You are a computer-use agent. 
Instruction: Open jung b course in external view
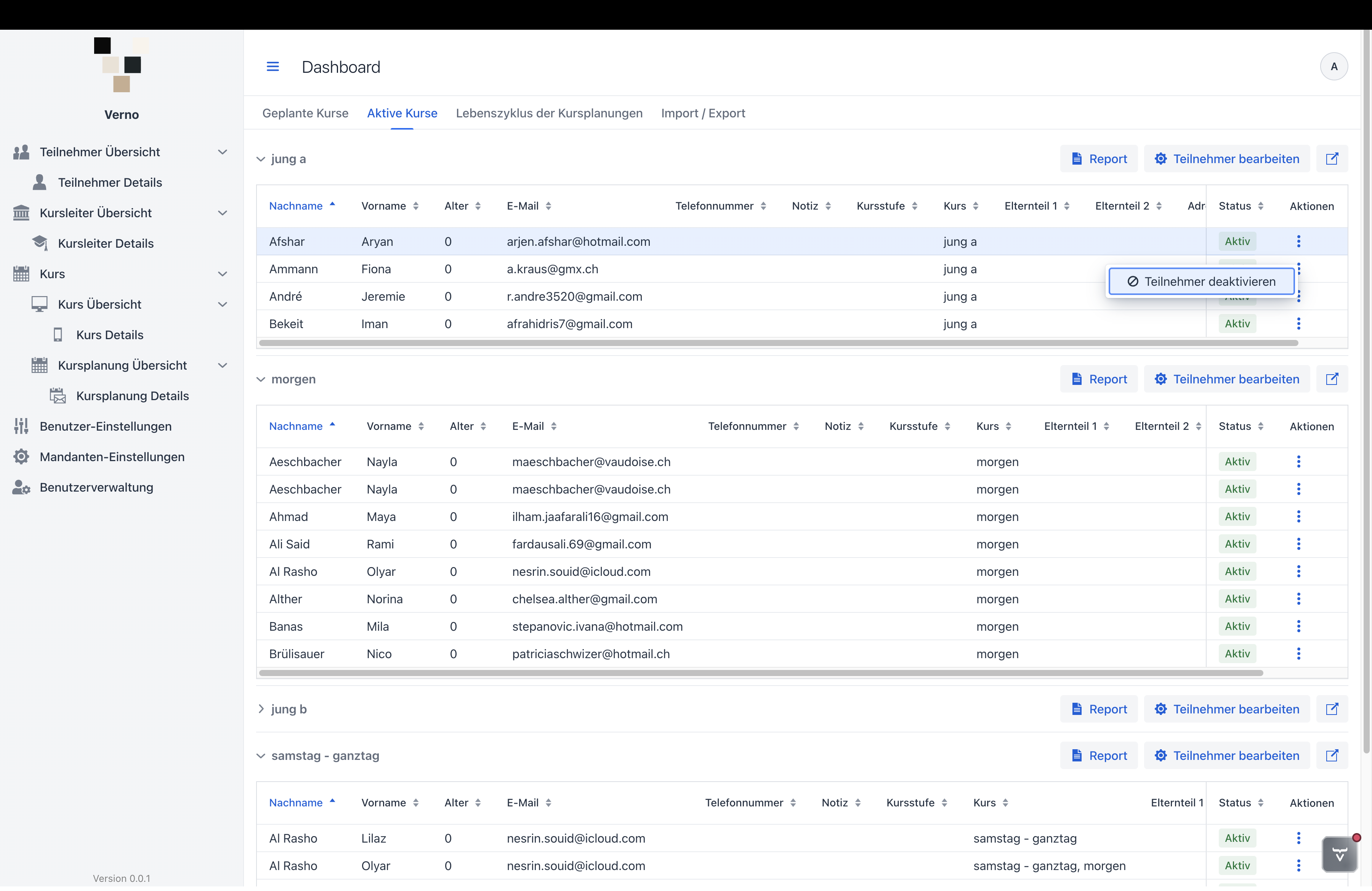tap(1332, 709)
